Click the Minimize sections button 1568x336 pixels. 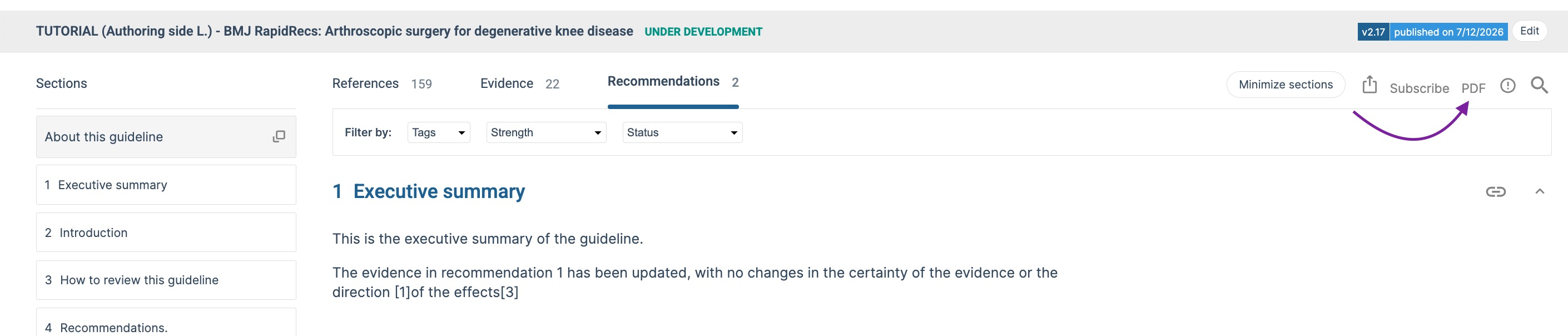(x=1285, y=85)
